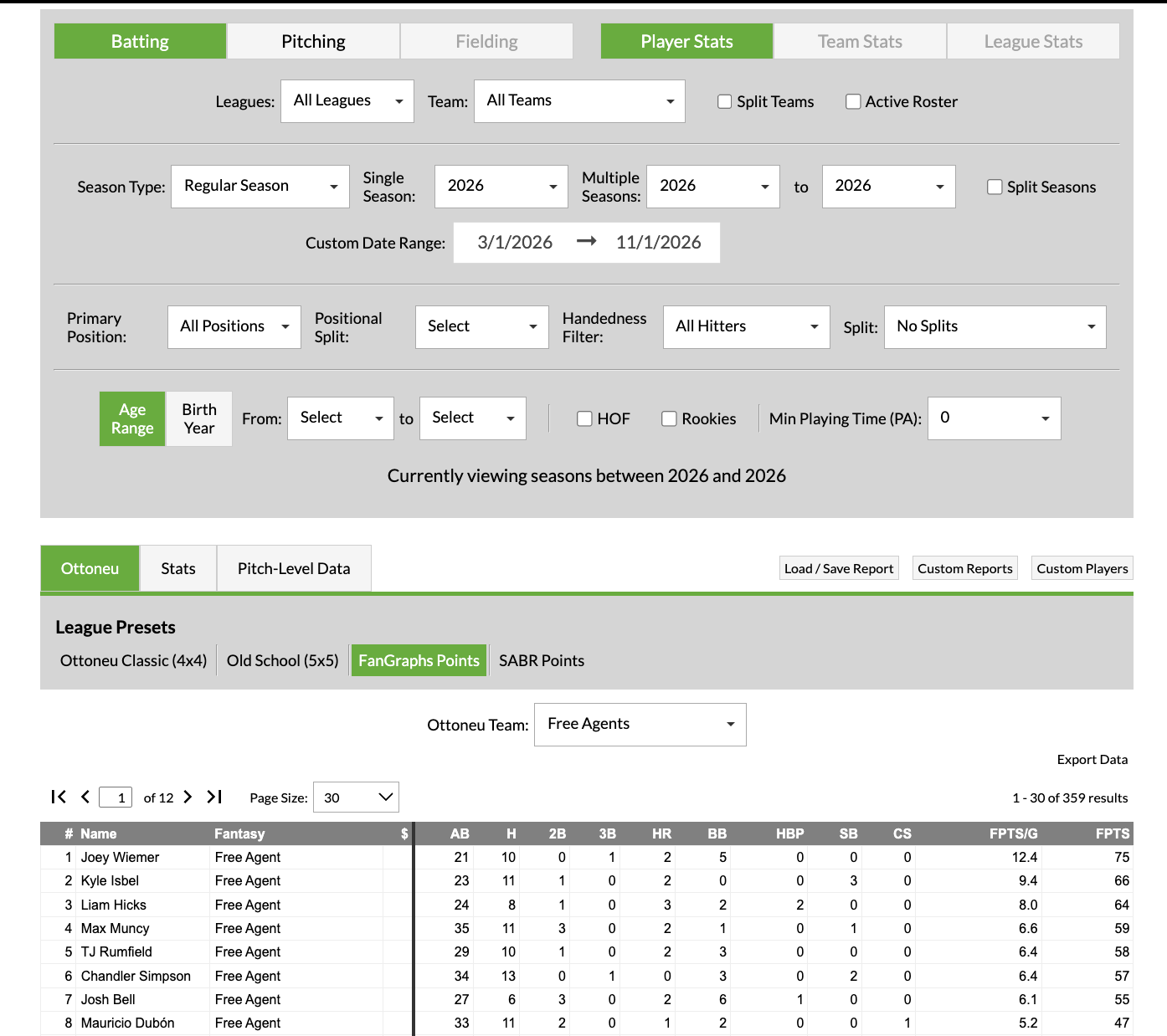Sort table by FPTS/G column

click(1013, 833)
